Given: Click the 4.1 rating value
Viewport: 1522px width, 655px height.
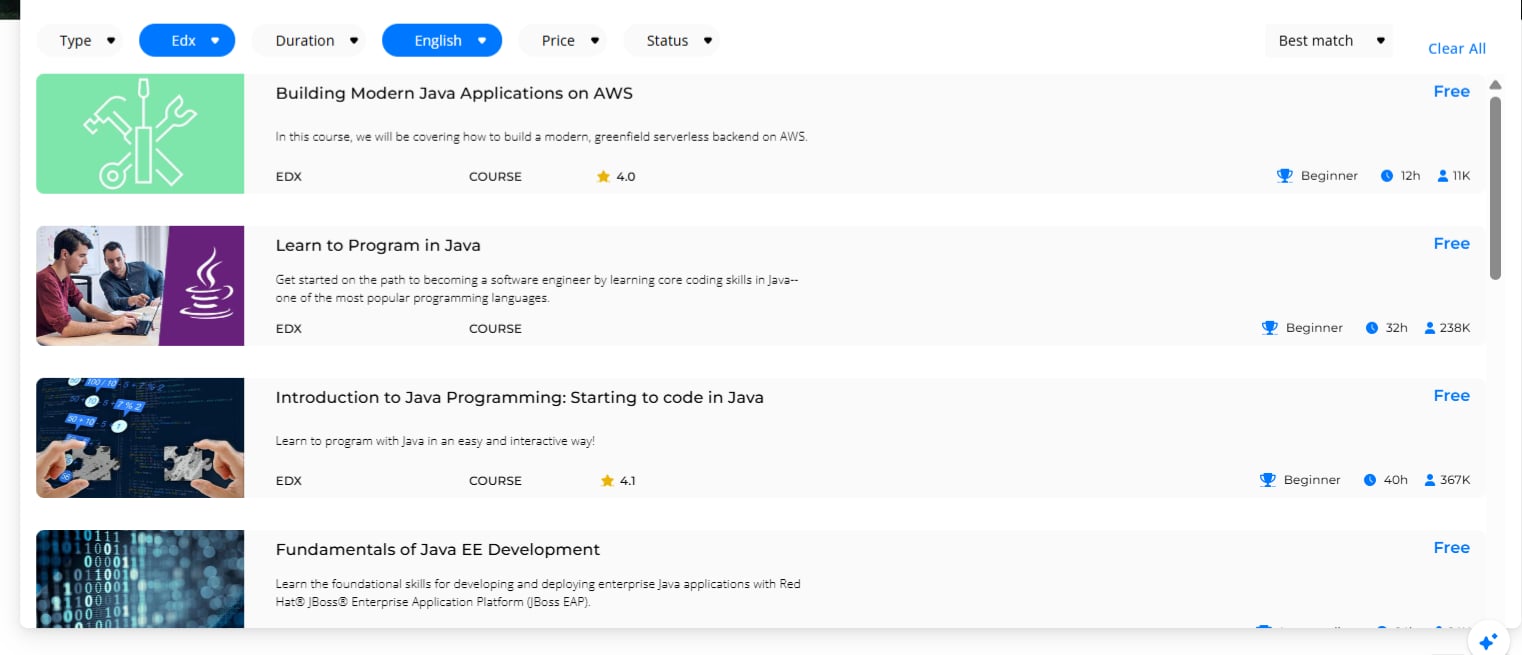Looking at the screenshot, I should point(627,481).
